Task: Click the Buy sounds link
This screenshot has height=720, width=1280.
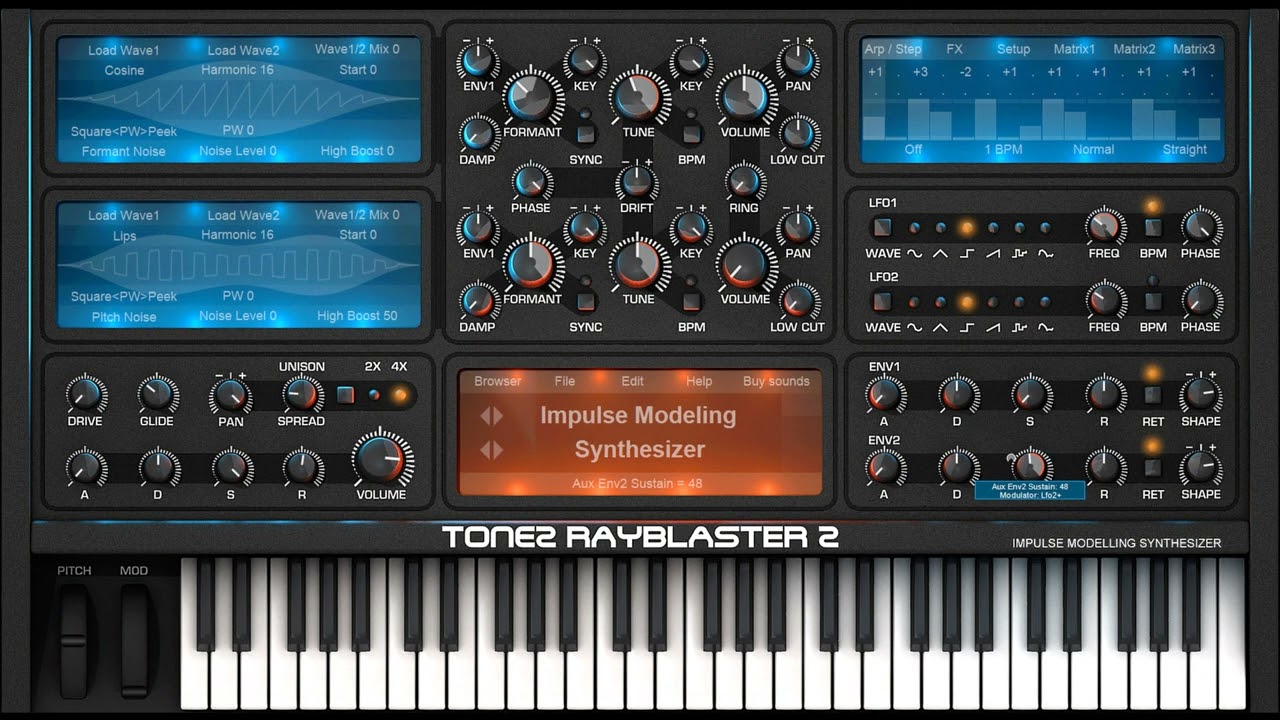Action: (776, 382)
